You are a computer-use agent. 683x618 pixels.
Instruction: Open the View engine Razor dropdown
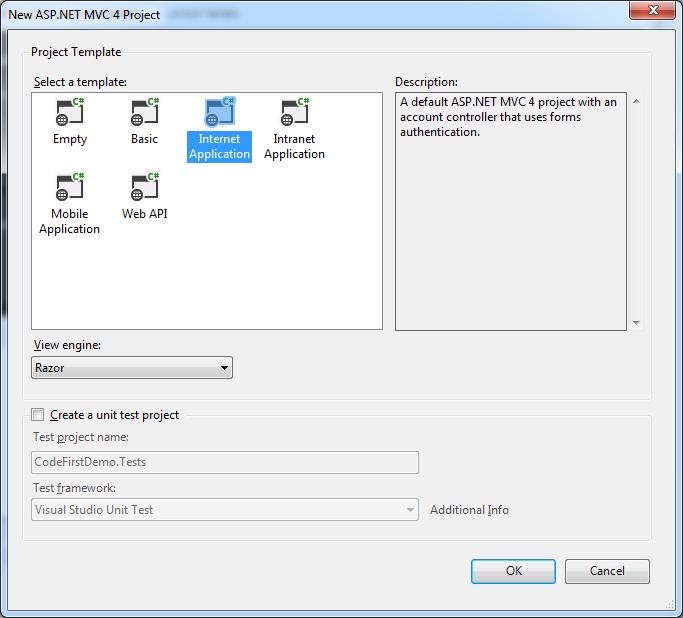[132, 368]
